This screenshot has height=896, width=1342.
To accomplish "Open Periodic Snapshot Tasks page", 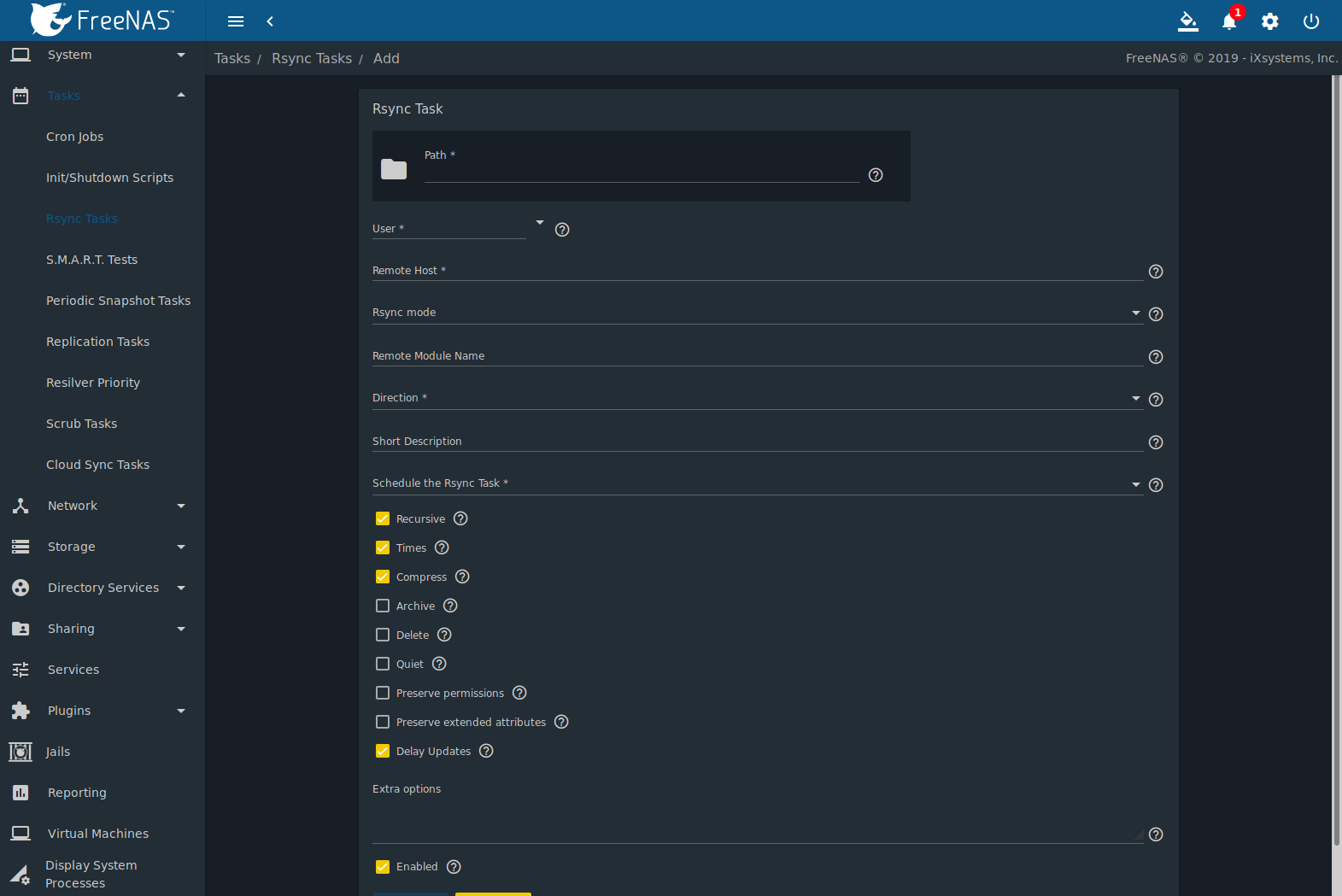I will [118, 301].
